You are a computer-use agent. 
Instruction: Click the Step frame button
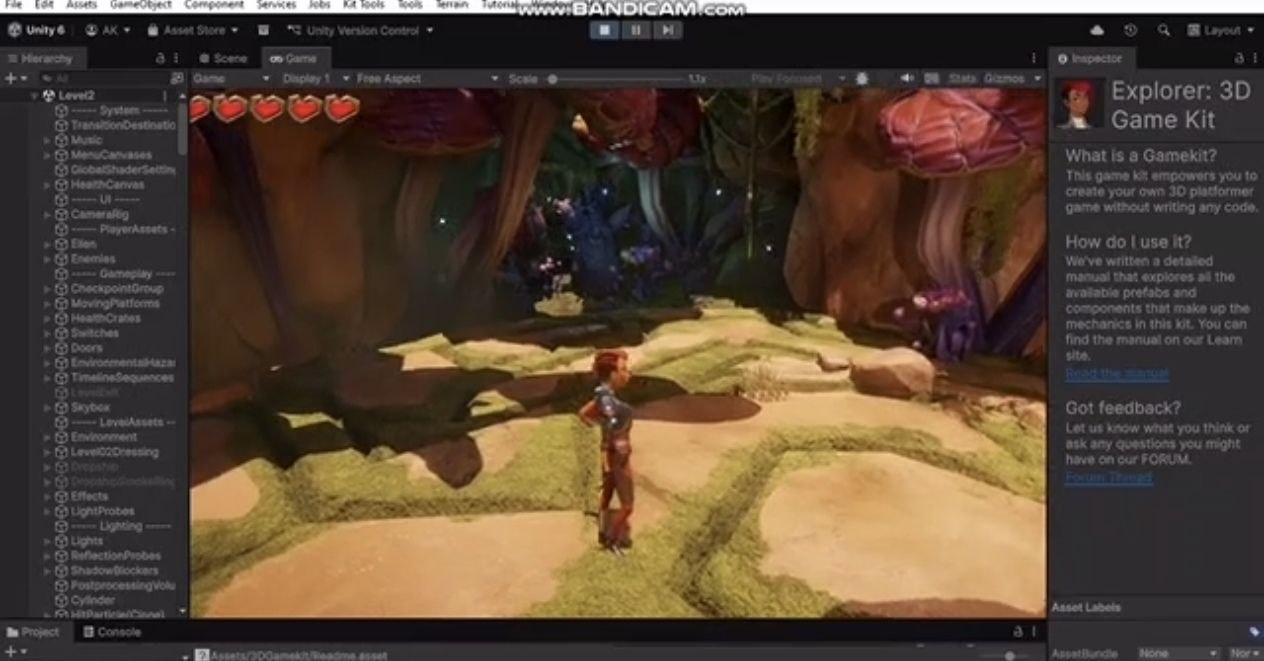click(666, 30)
